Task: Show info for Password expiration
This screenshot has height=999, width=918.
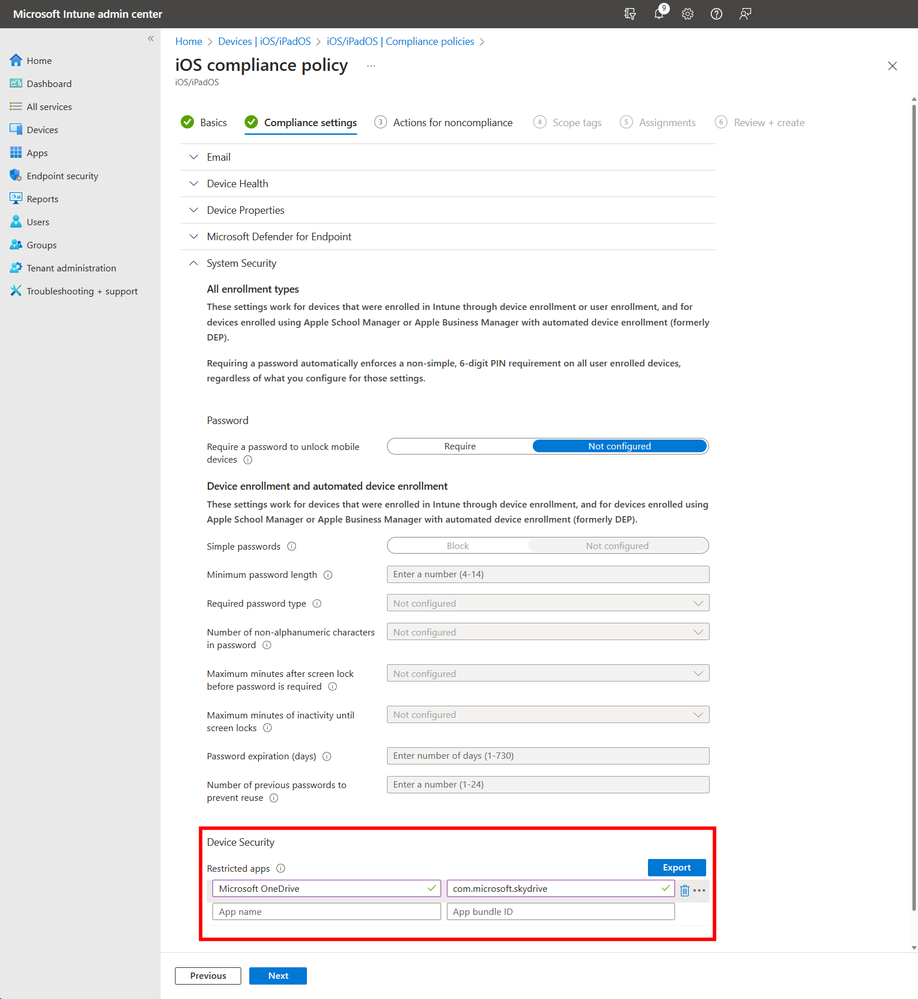Action: click(327, 757)
